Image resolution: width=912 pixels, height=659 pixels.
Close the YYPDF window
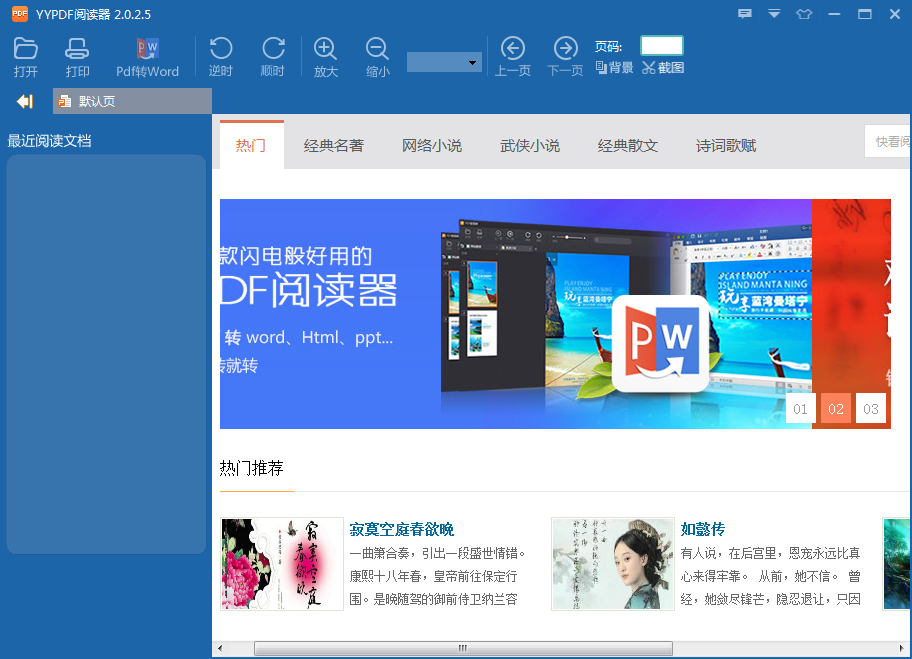[895, 14]
